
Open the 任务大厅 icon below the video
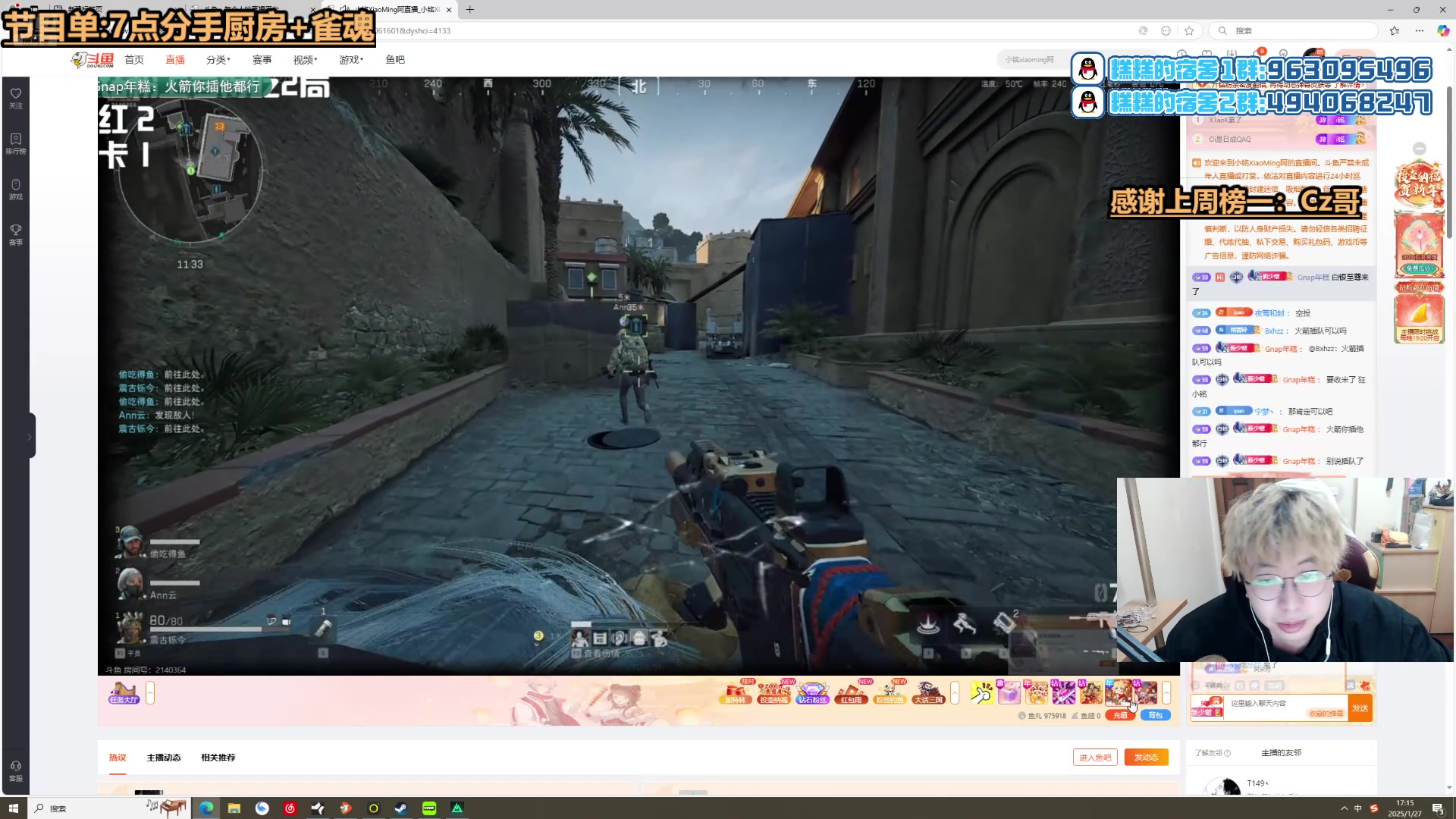(124, 693)
